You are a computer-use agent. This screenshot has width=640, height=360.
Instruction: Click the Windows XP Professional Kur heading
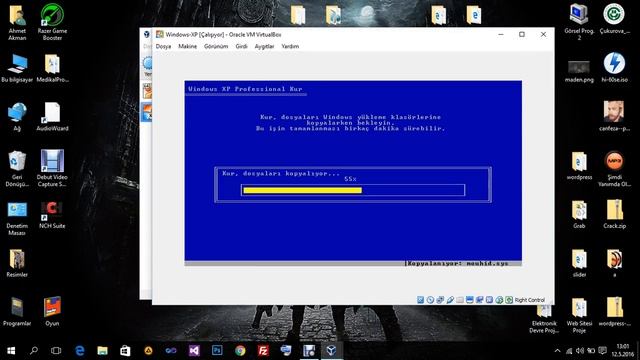click(245, 89)
